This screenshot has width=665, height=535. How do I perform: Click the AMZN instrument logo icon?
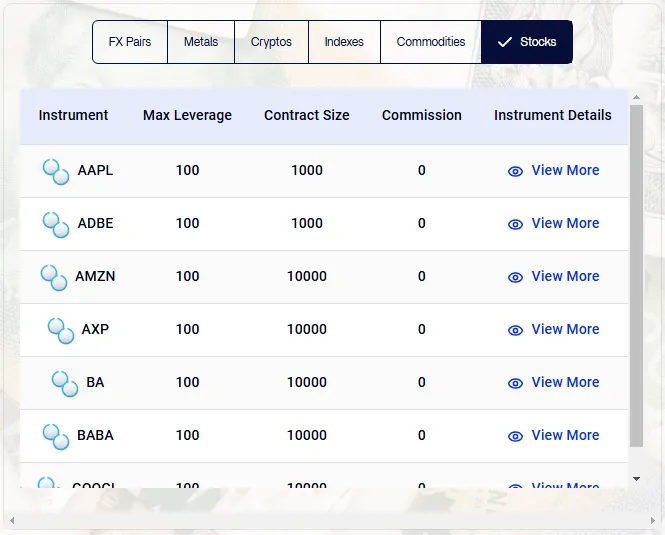click(54, 277)
